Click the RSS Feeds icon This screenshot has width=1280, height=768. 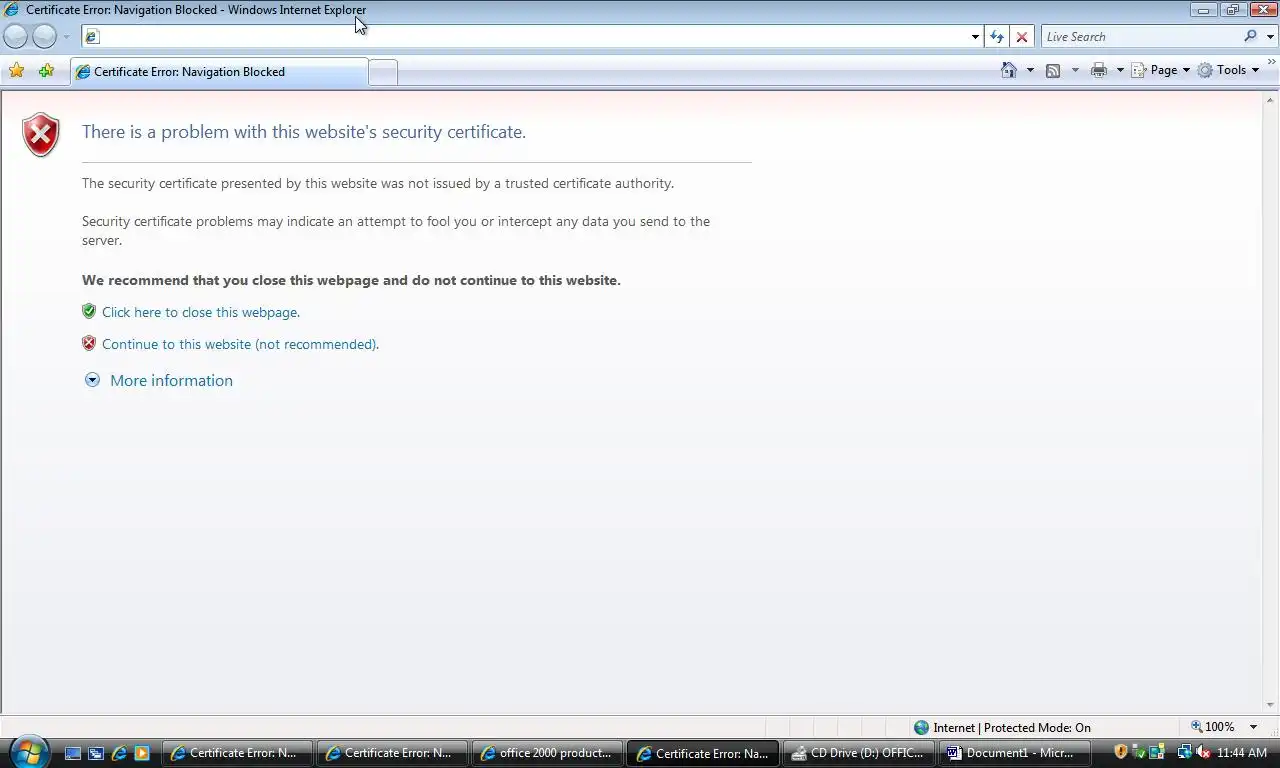pos(1053,70)
